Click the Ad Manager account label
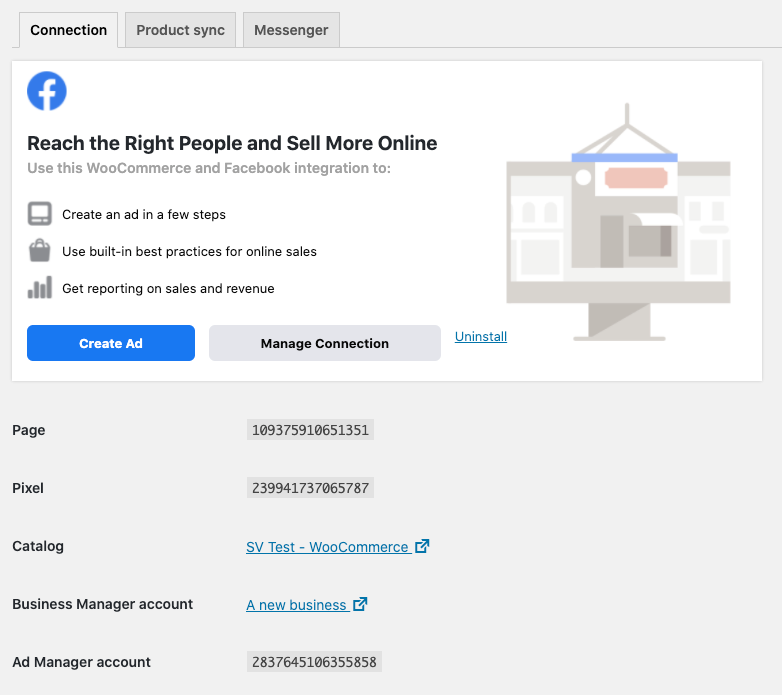Screen dimensions: 782x695 tap(81, 662)
